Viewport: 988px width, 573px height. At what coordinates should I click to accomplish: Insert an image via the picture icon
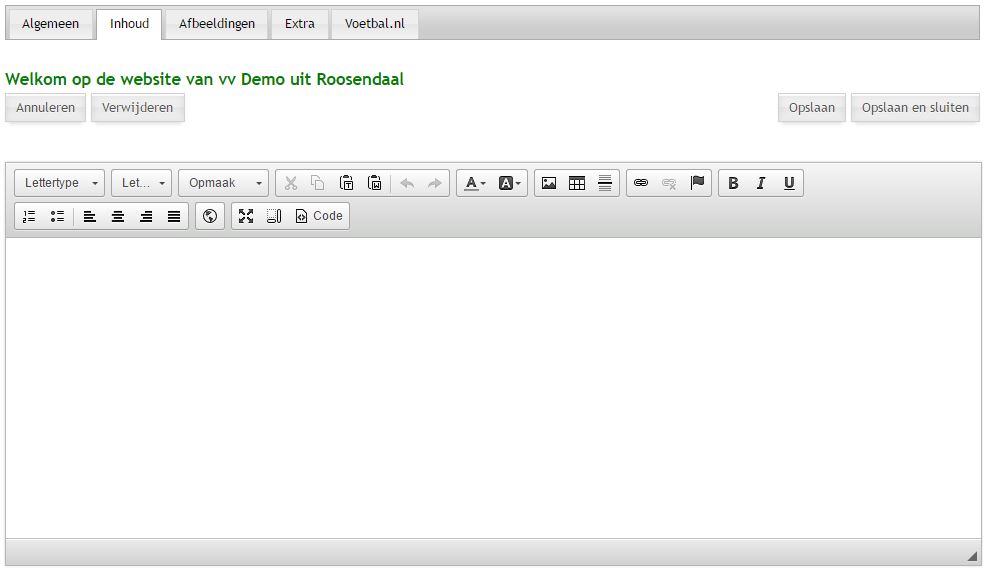point(549,183)
